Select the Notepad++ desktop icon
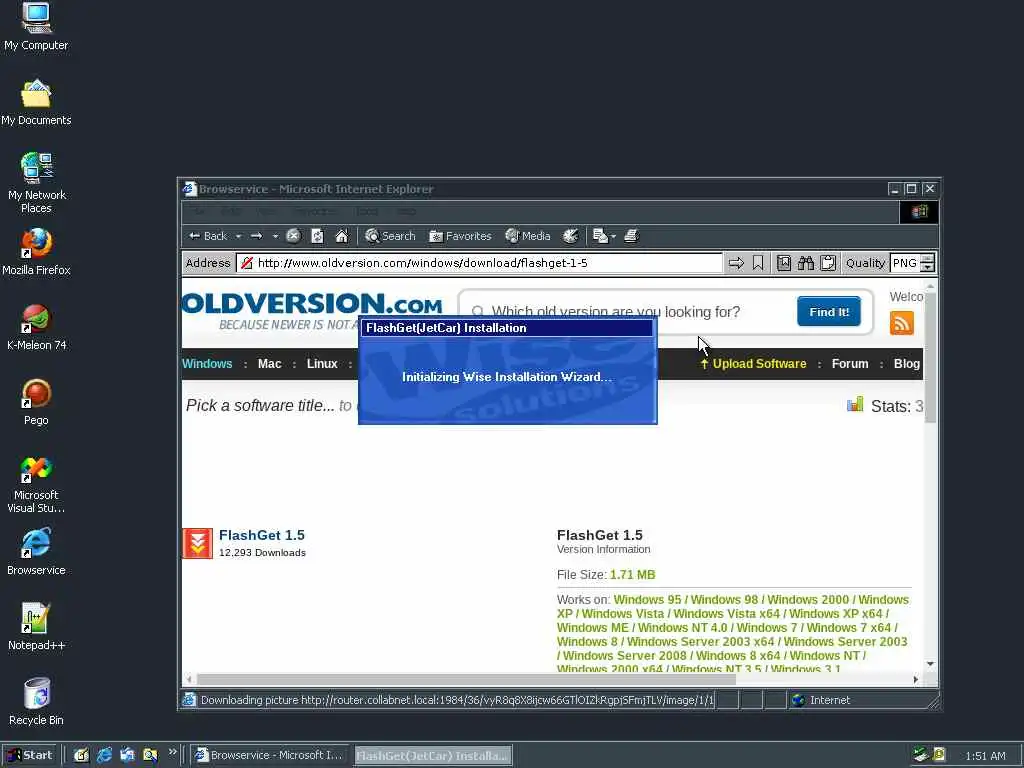The width and height of the screenshot is (1024, 768). (x=36, y=628)
